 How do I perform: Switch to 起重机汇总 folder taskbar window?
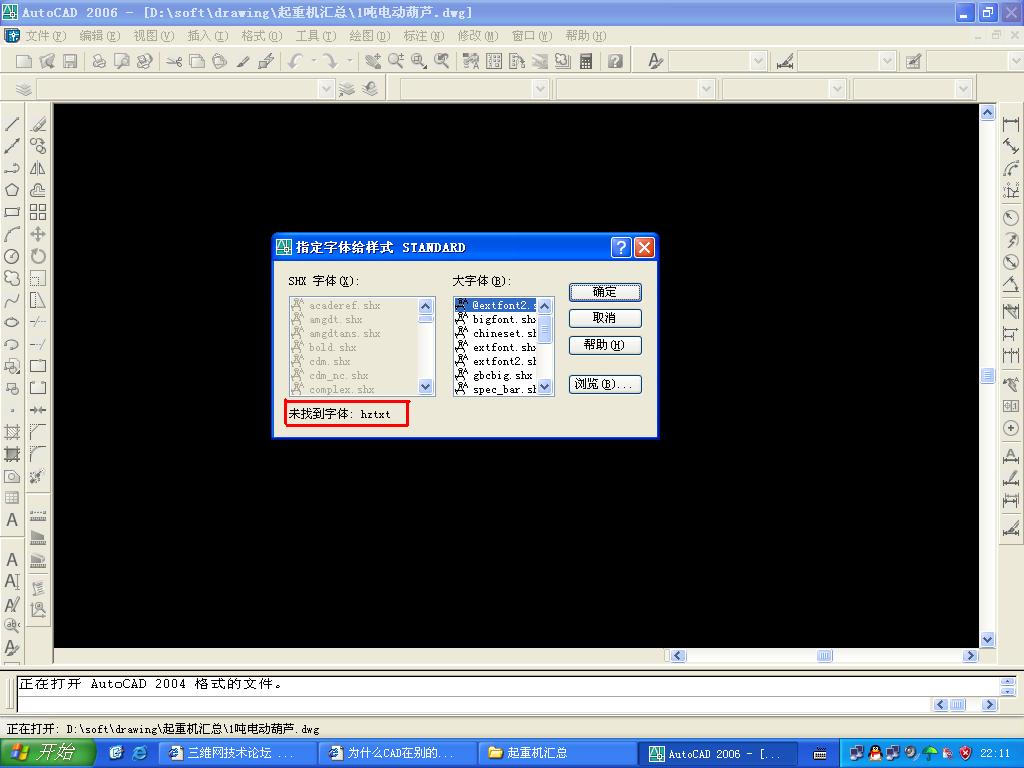pos(557,753)
